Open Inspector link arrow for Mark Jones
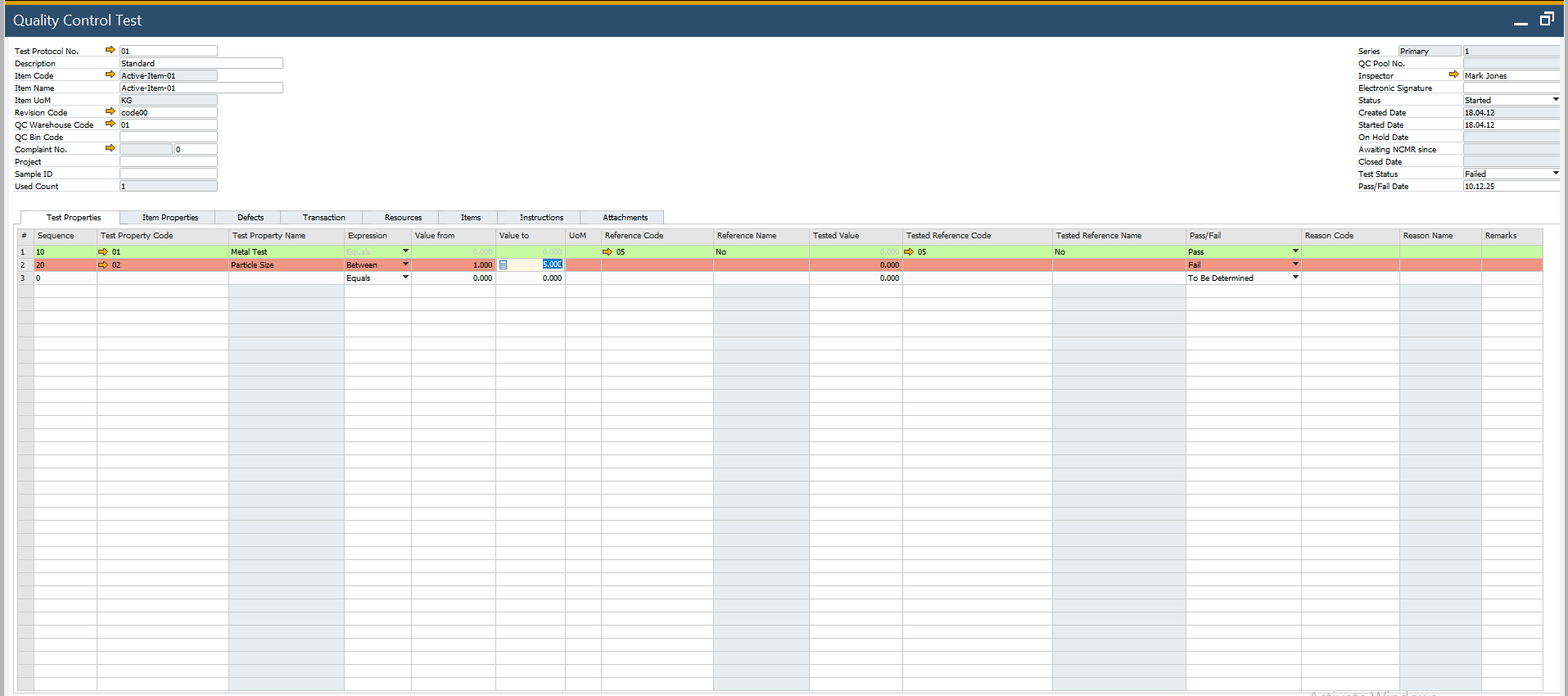Viewport: 1568px width, 696px height. click(x=1453, y=75)
